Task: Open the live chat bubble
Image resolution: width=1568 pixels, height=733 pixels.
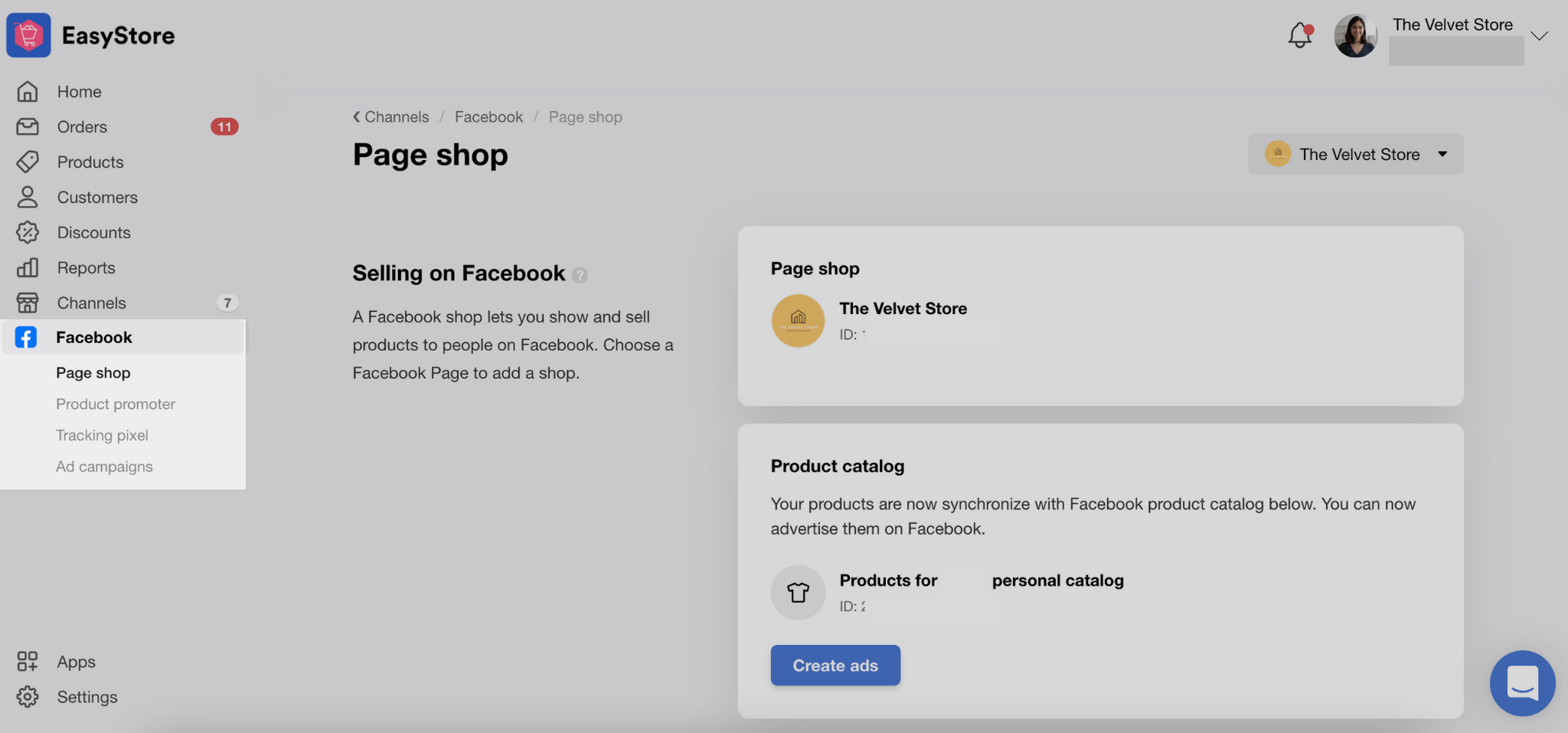Action: point(1522,683)
